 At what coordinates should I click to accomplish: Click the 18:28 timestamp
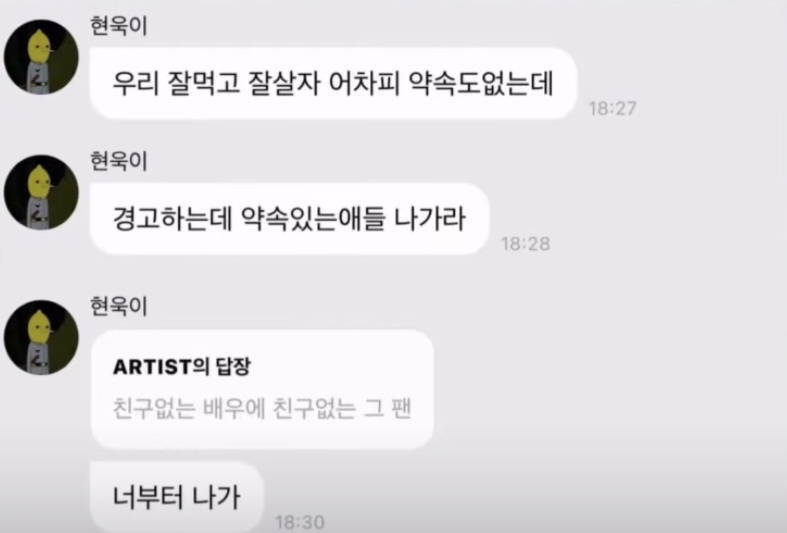(x=526, y=244)
